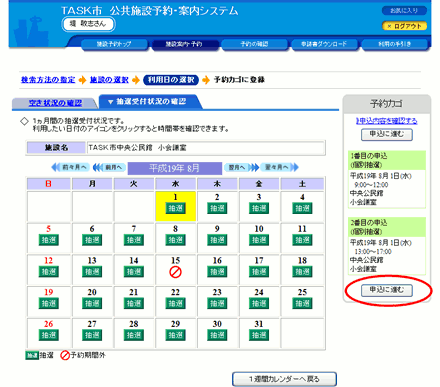
Task: Click 抽選 icon for day 24
Action: point(259,303)
